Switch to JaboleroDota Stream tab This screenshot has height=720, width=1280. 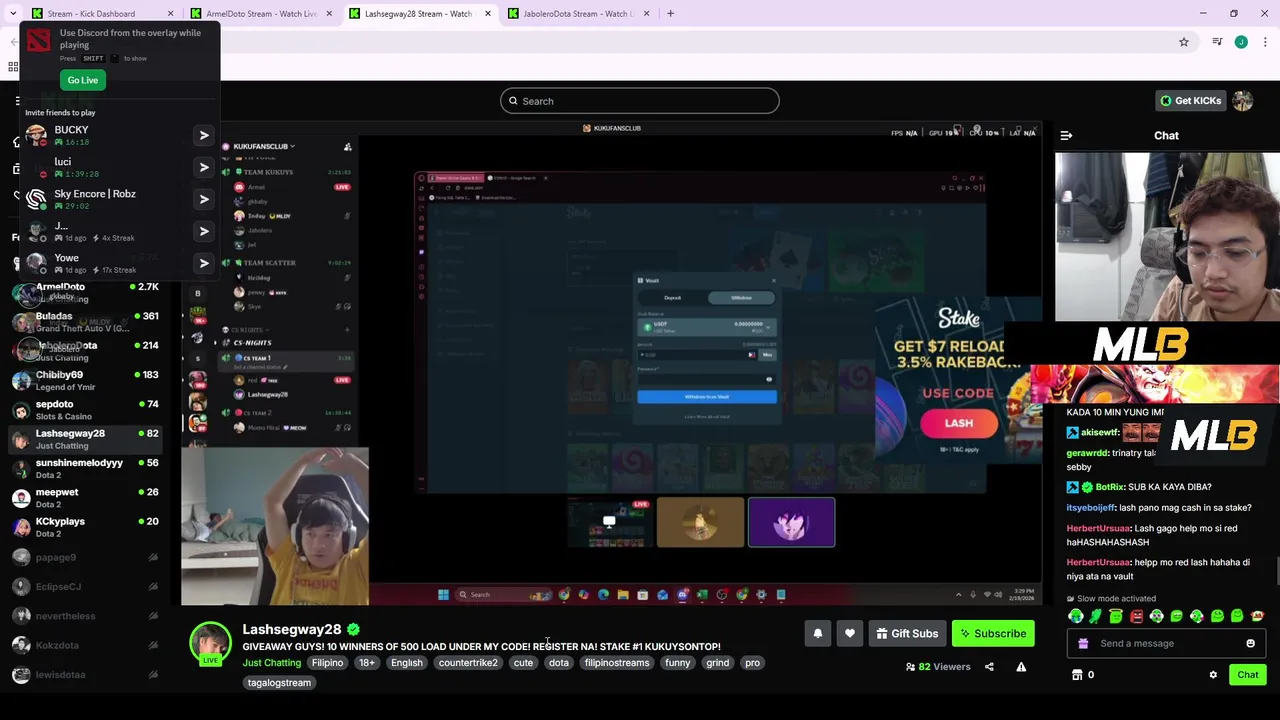point(578,14)
